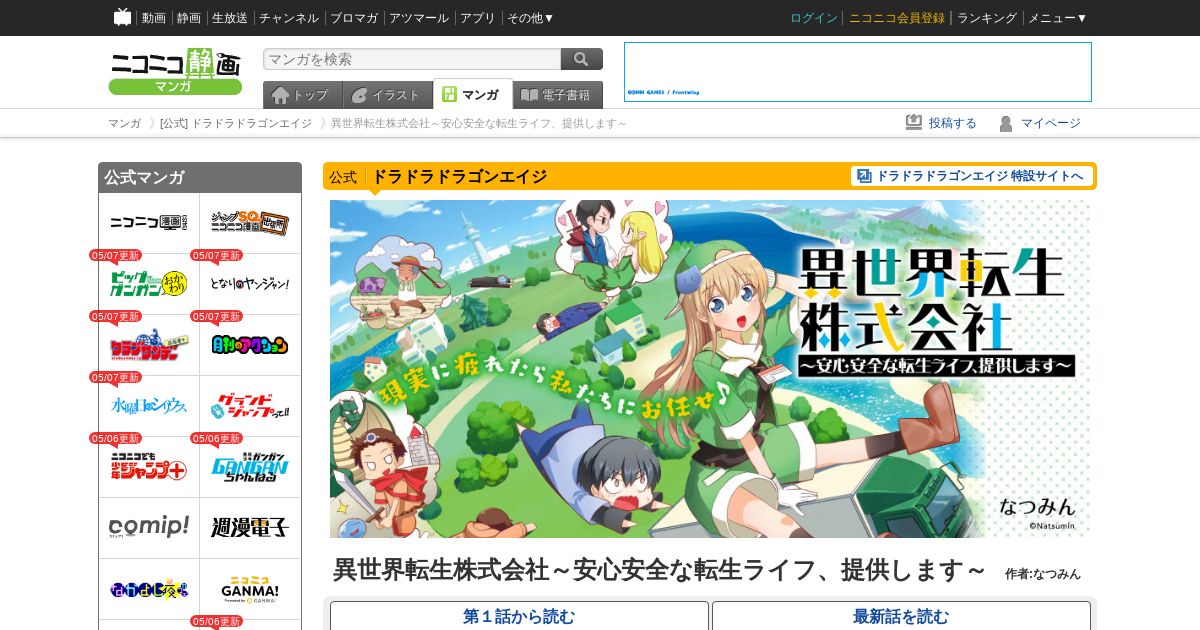Click the ニコニコ静画 マンガ logo
Viewport: 1200px width, 630px height.
point(175,71)
